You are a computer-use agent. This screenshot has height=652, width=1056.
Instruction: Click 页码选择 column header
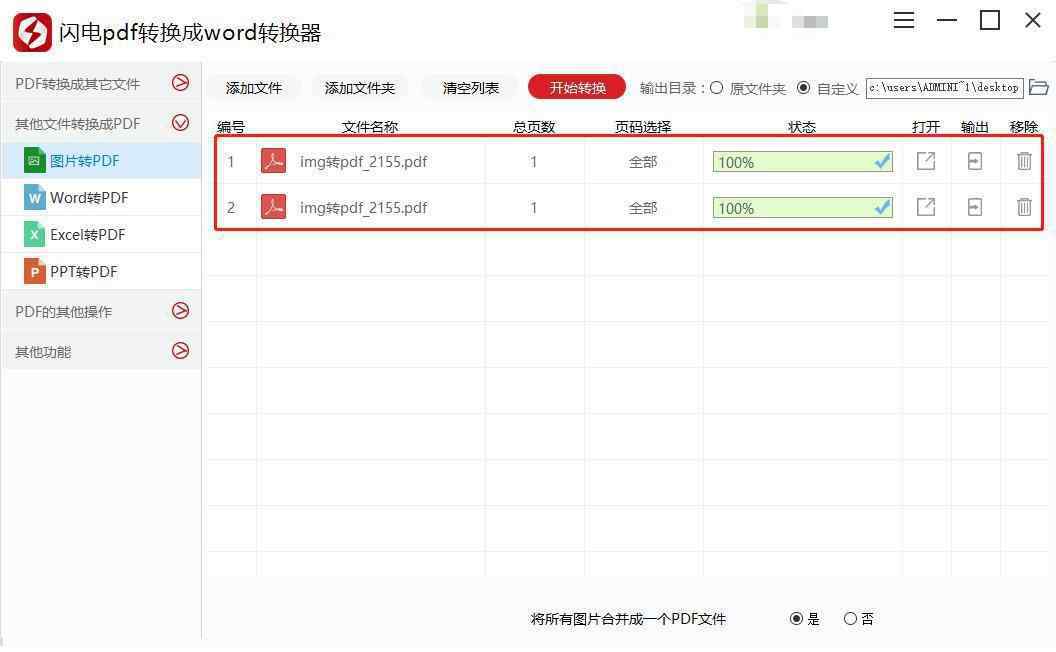click(642, 127)
